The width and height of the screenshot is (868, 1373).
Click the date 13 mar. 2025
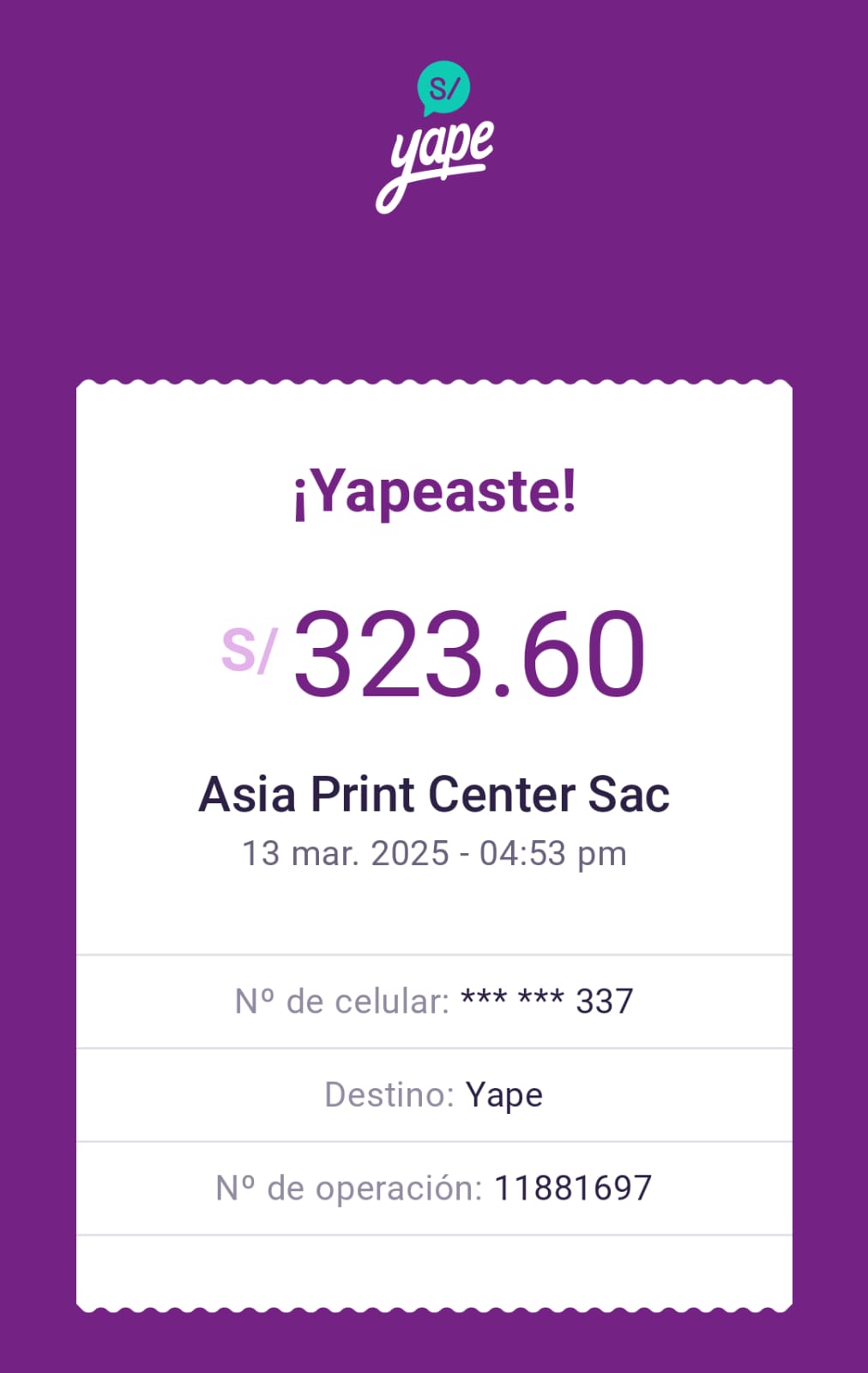tap(345, 854)
